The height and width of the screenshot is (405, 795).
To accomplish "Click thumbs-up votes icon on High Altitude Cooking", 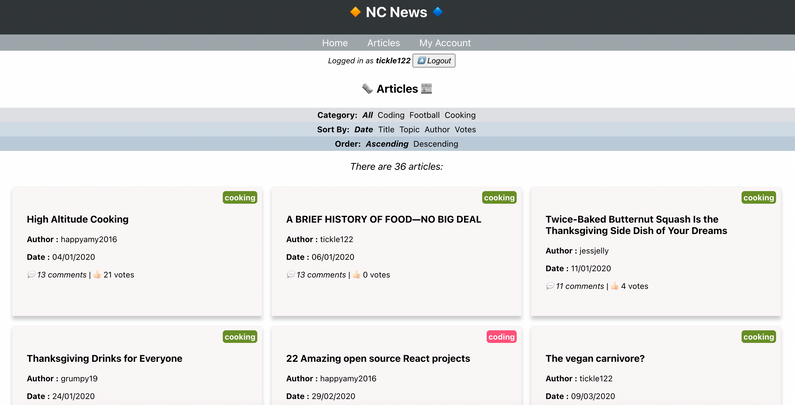I will pos(98,274).
